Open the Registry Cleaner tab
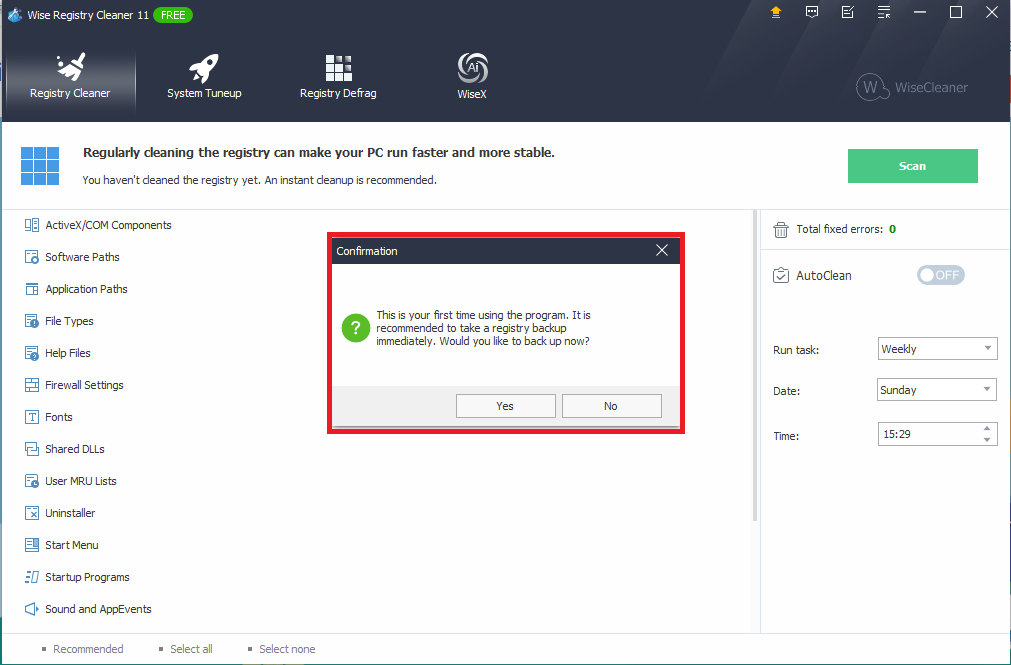The image size is (1011, 665). [70, 77]
